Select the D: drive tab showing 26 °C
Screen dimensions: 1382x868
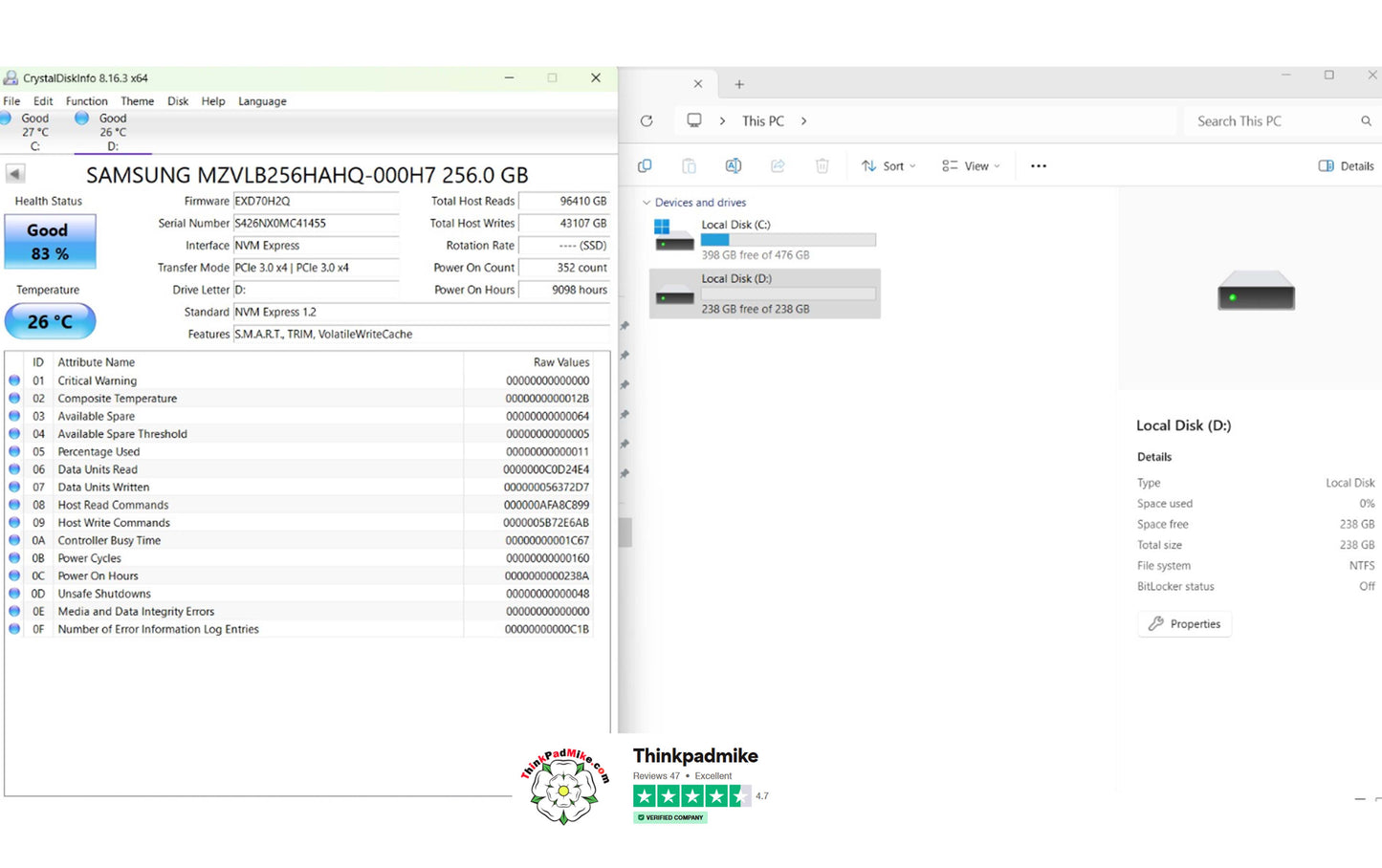pyautogui.click(x=113, y=132)
